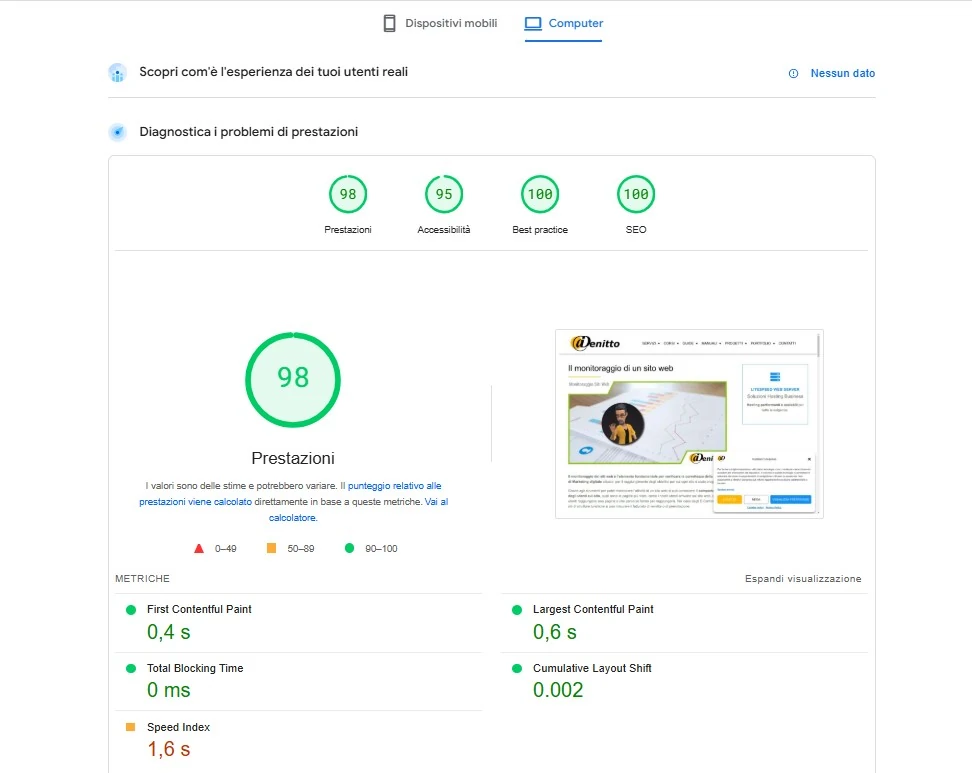Click the info icon beside Nessun dato

(793, 73)
